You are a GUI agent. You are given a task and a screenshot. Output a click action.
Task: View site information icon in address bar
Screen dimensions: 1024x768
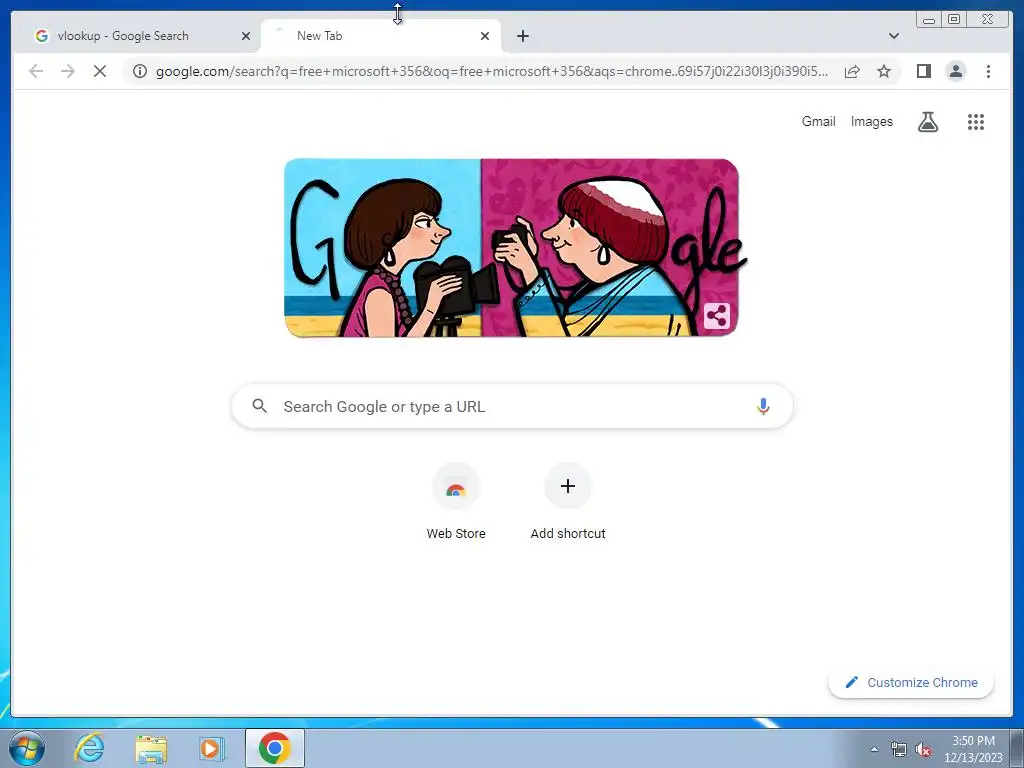pyautogui.click(x=140, y=71)
